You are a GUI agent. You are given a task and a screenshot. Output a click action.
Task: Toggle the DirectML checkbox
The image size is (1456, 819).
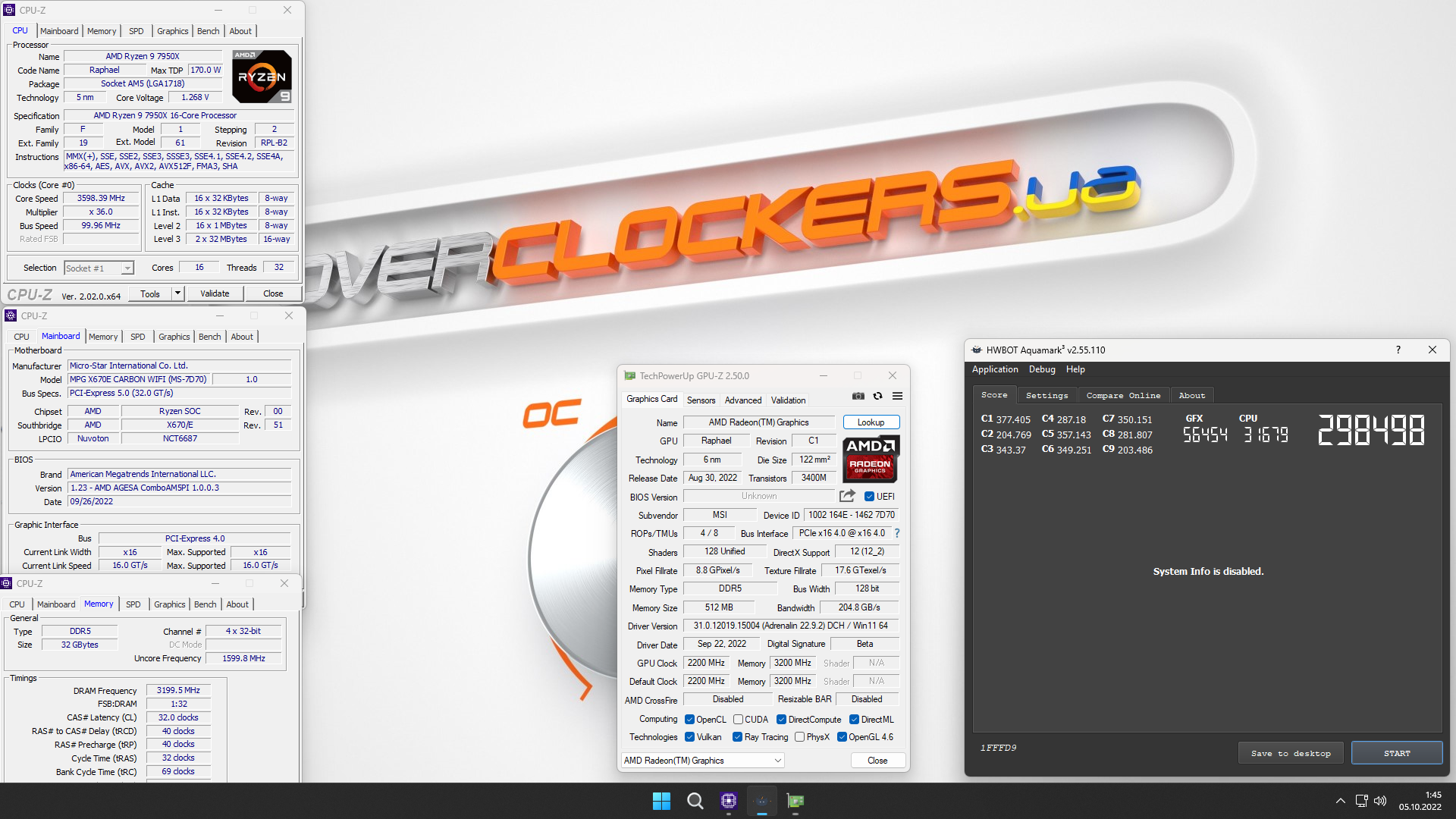point(854,720)
